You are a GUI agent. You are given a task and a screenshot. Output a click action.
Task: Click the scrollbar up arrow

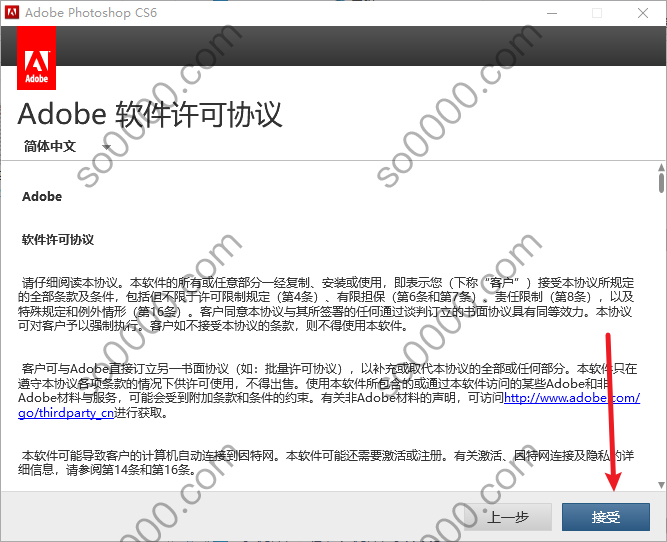[661, 167]
